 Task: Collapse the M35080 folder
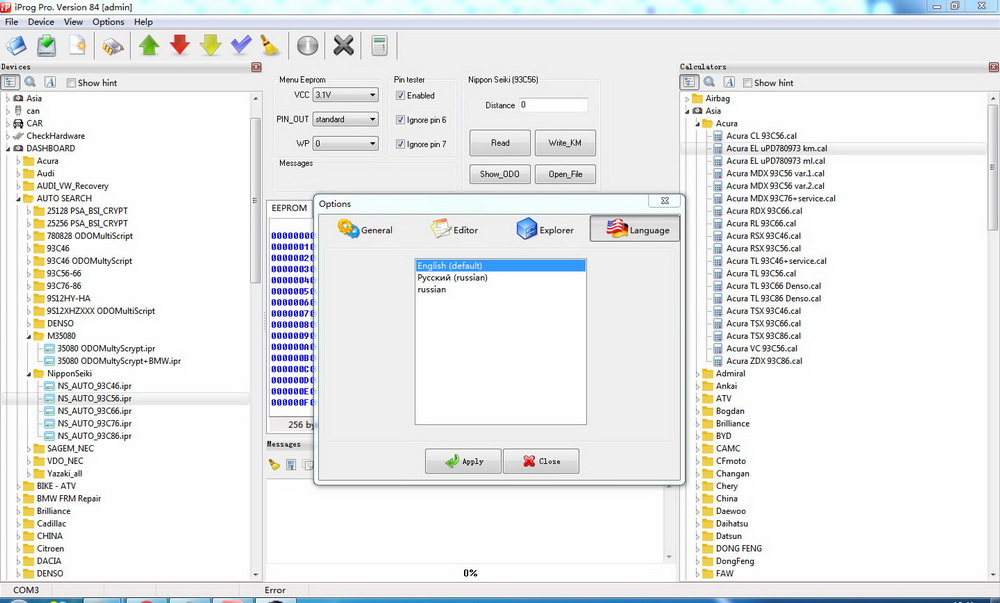[x=29, y=336]
